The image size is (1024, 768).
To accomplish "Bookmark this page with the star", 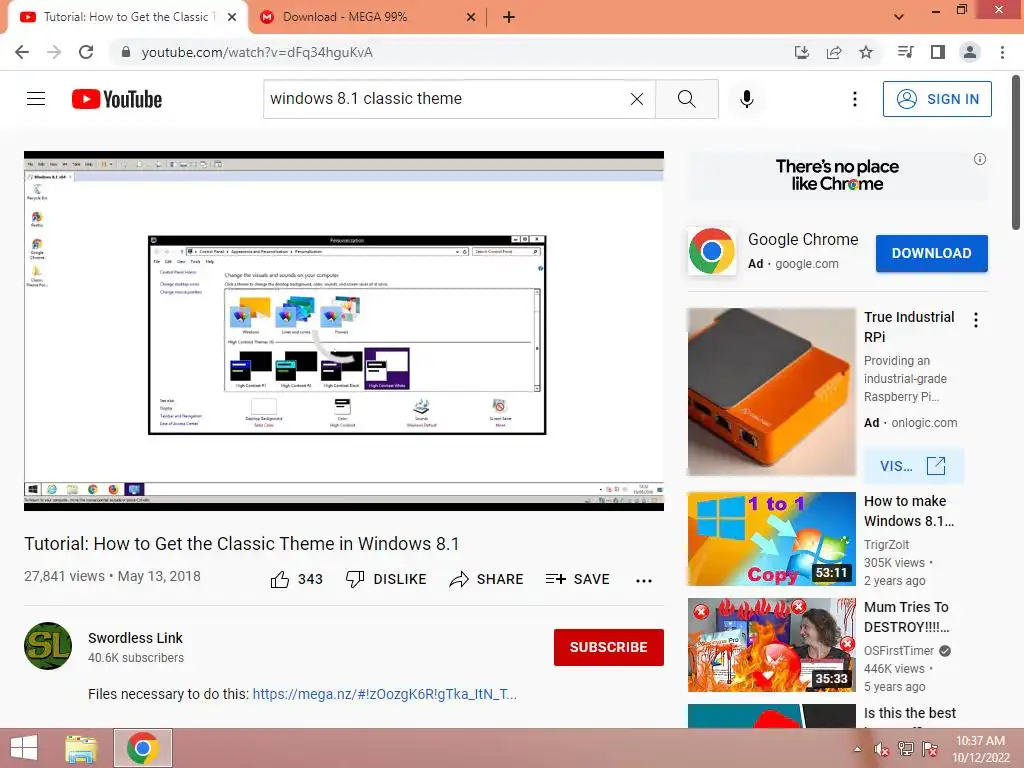I will click(866, 52).
